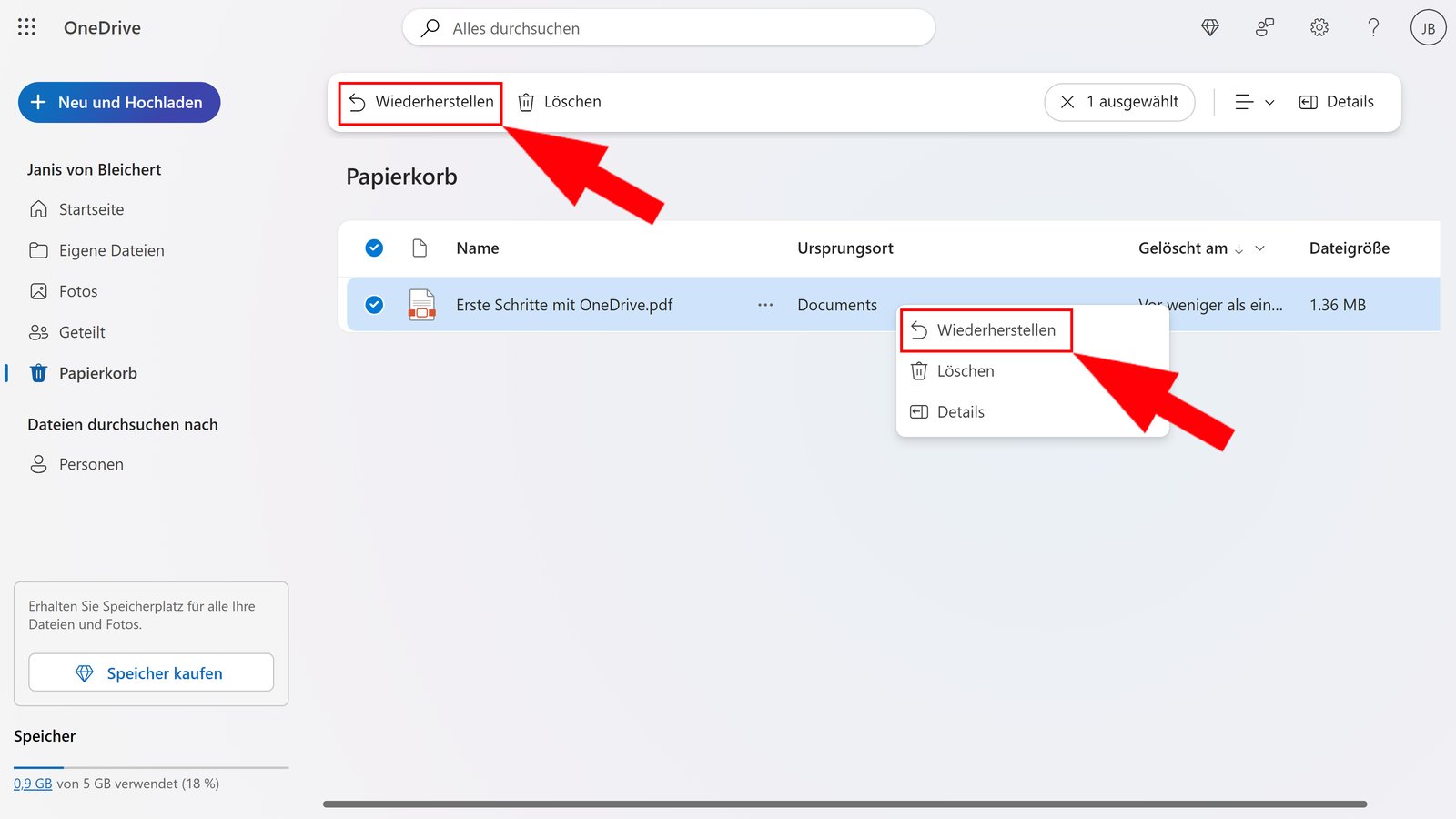Open the Details pane icon in toolbar

tap(1309, 102)
